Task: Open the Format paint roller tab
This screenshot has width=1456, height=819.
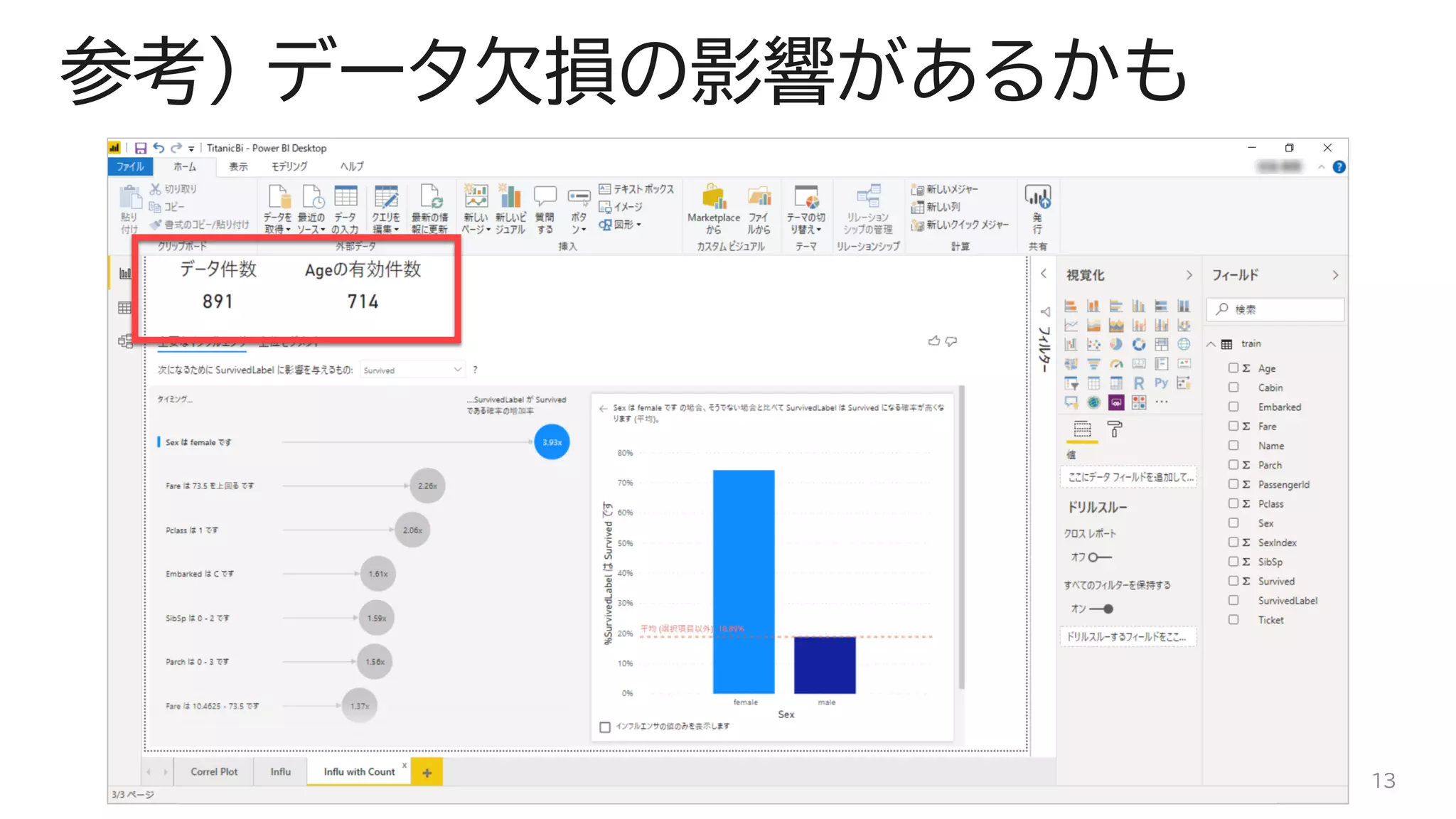Action: [1115, 429]
